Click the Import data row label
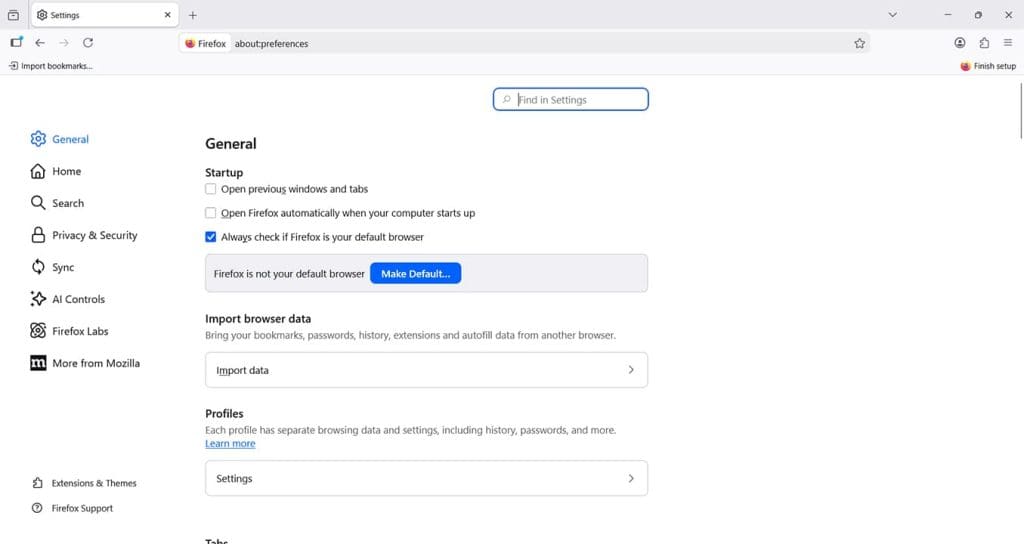The height and width of the screenshot is (544, 1024). coord(242,370)
